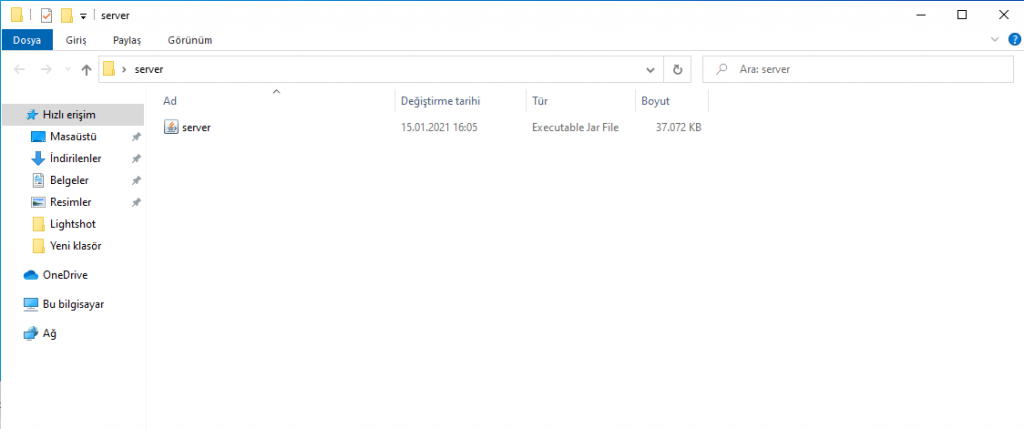Open Bu bilgisayar in the navigation pane
This screenshot has width=1024, height=429.
[72, 303]
